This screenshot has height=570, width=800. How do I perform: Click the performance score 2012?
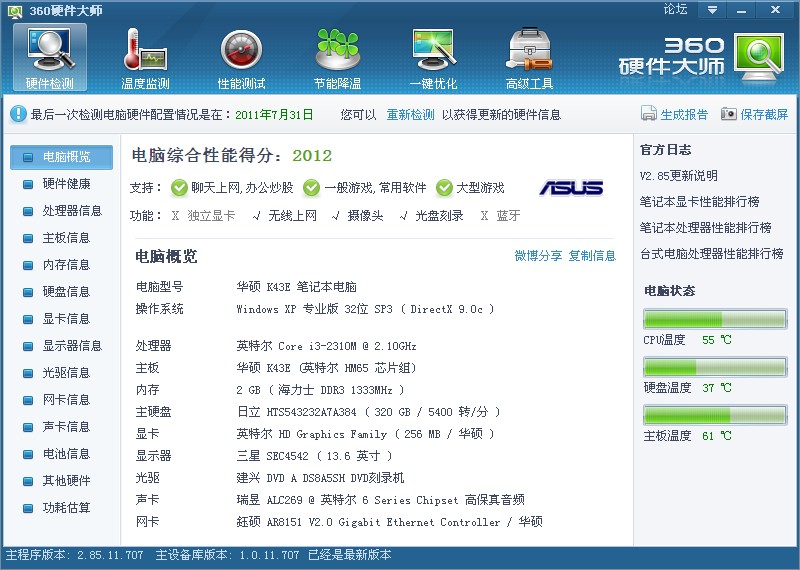click(x=312, y=156)
